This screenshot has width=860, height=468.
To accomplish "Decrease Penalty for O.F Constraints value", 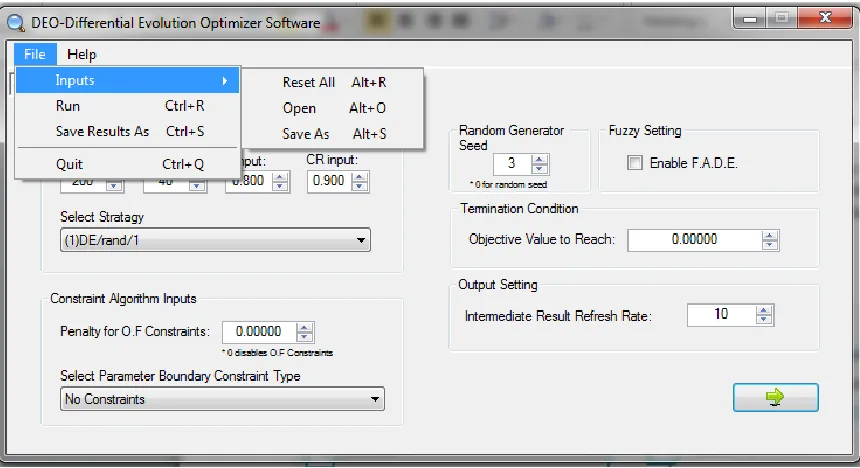I will (304, 337).
